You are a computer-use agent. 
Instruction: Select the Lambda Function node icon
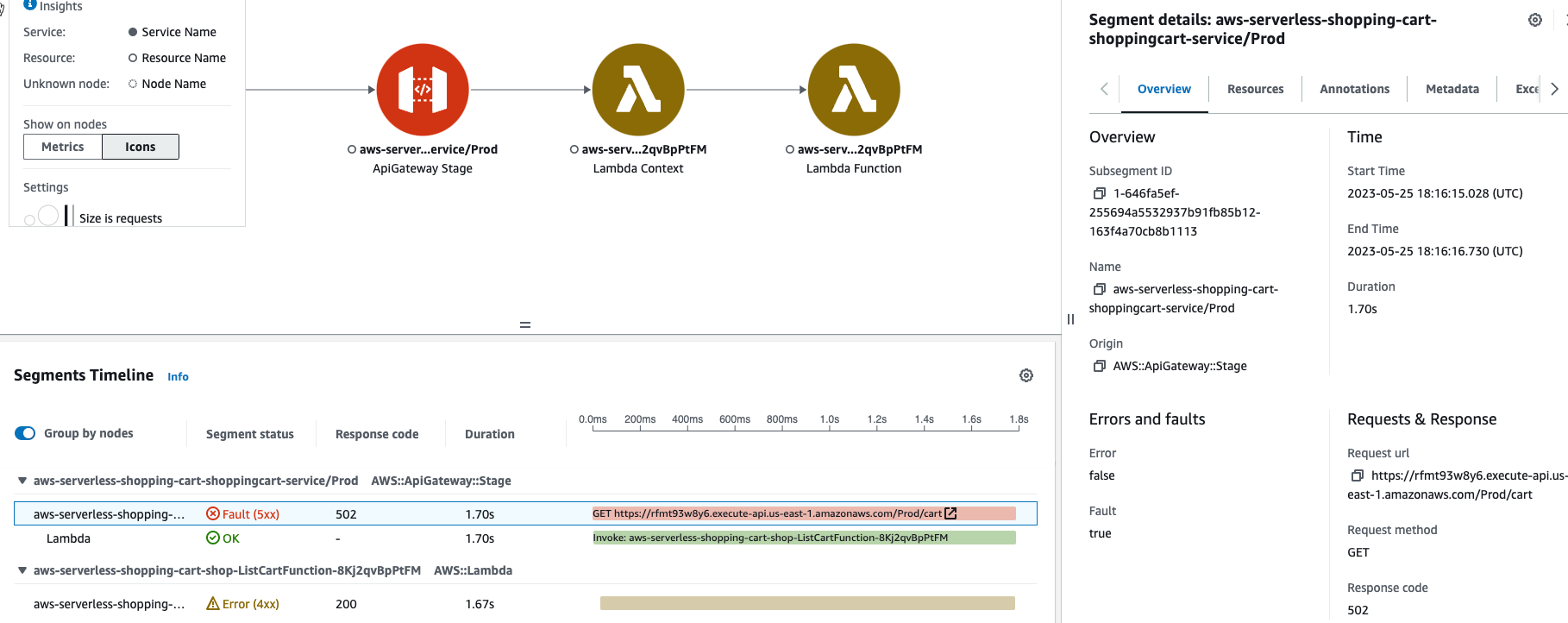click(854, 90)
